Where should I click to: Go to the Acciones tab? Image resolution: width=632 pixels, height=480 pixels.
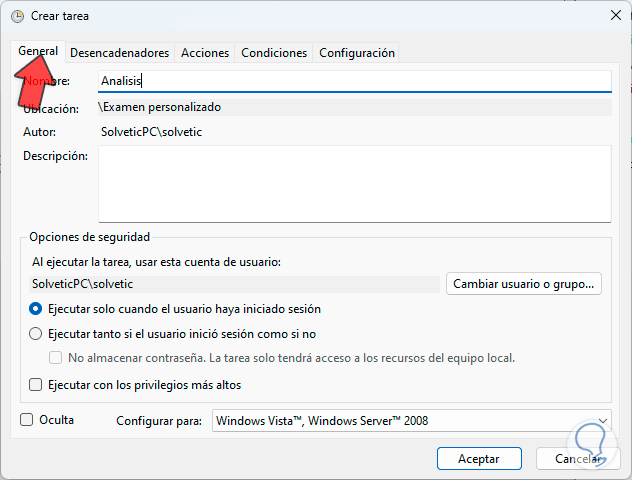pos(205,53)
